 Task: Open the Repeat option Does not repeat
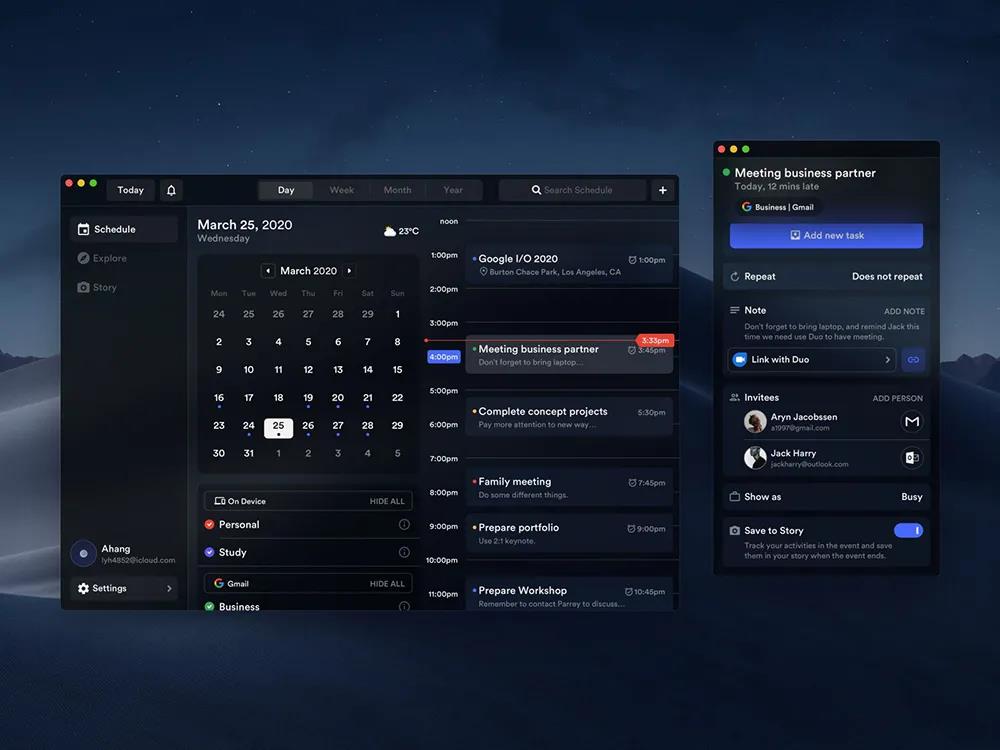(887, 277)
